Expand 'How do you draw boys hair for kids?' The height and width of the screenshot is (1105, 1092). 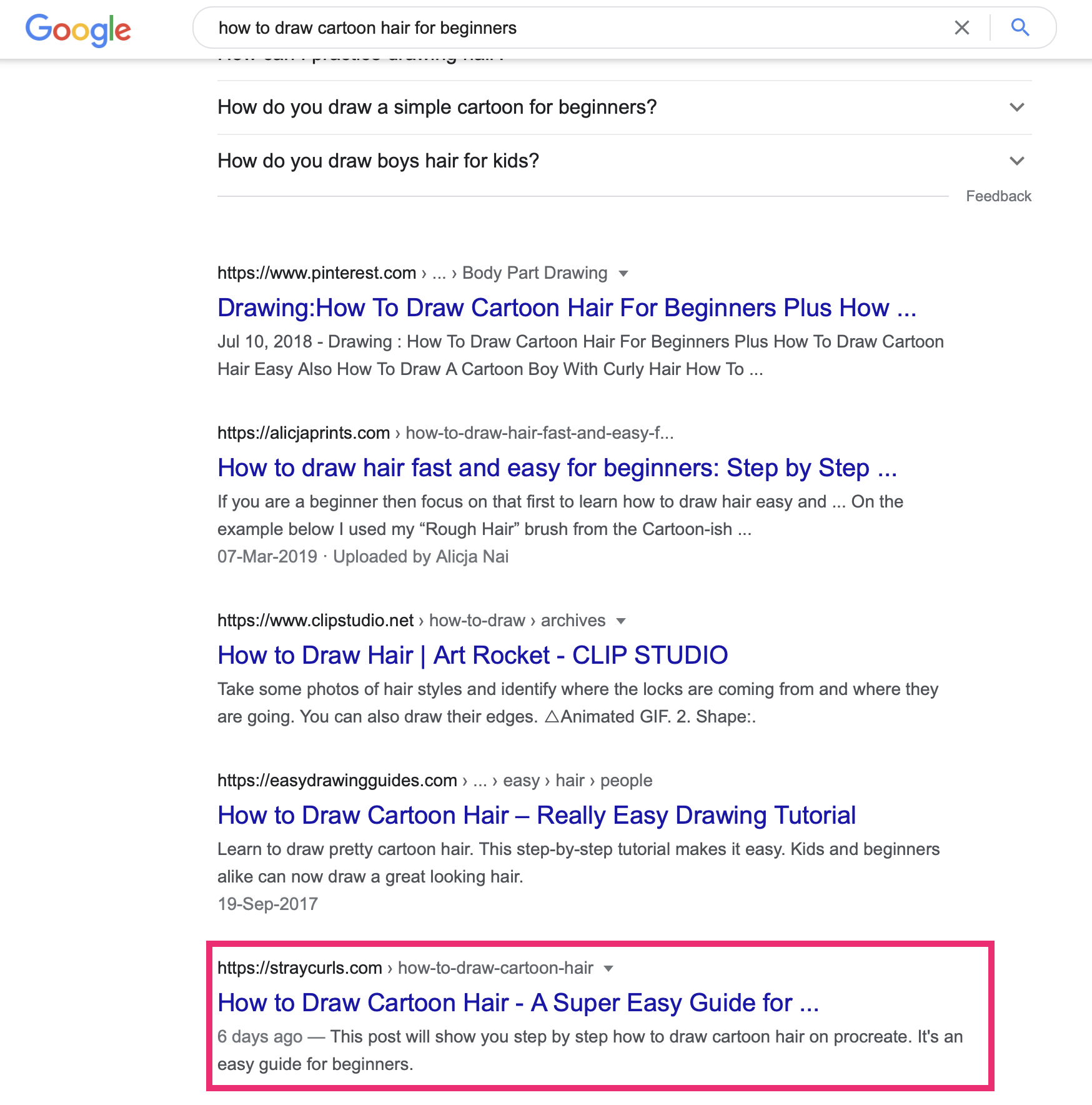(624, 161)
